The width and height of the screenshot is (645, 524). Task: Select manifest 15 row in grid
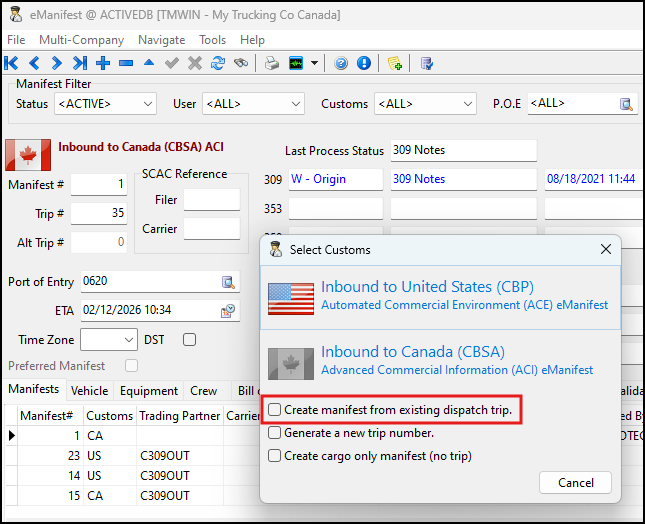click(x=134, y=495)
